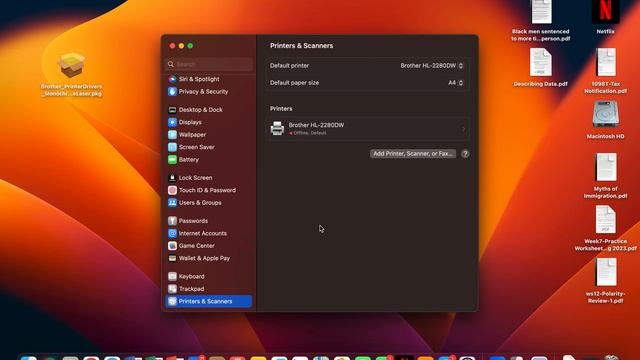Click the Wallet & Apple Pay icon

[x=172, y=258]
